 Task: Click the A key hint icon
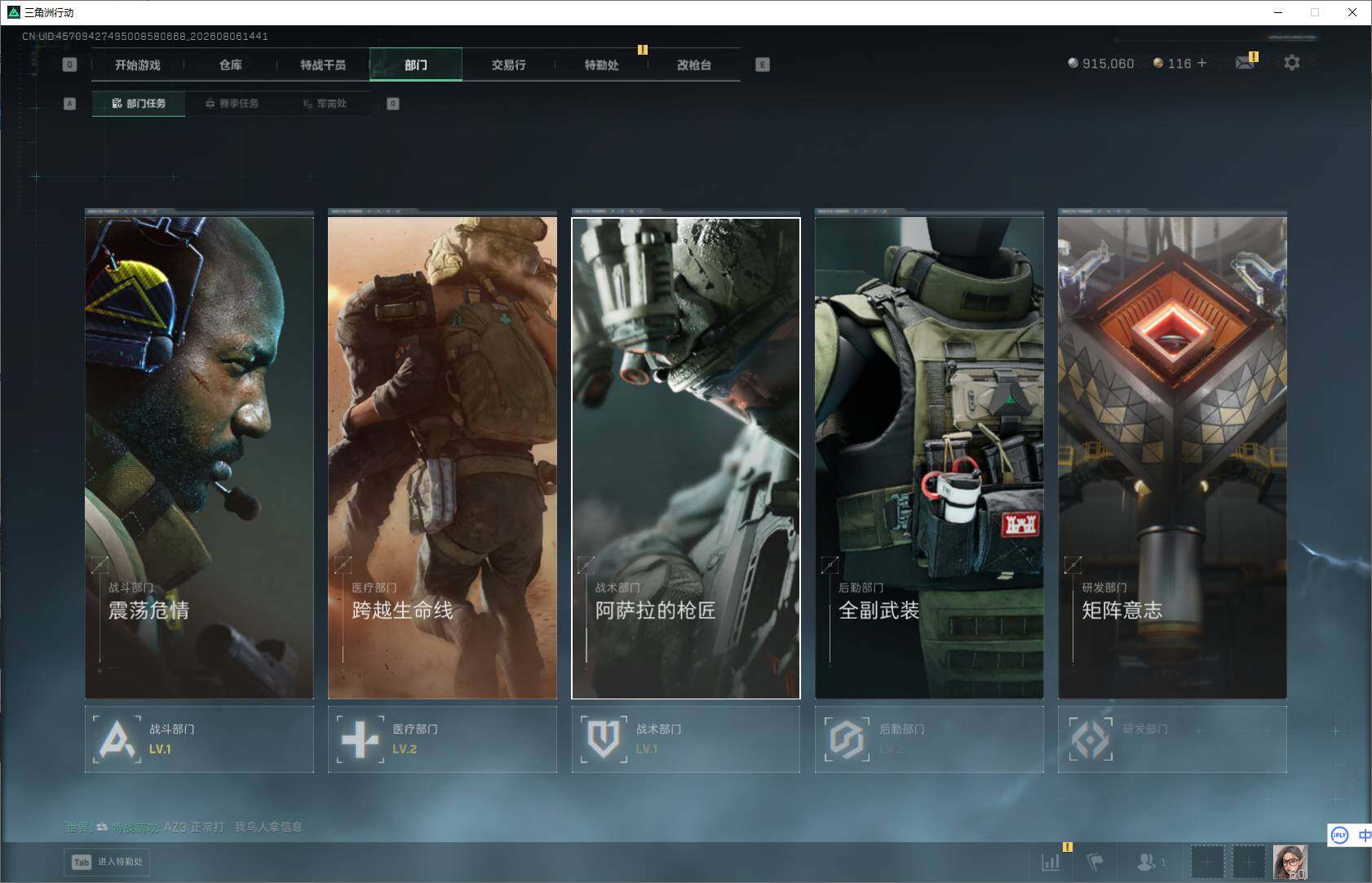pos(69,104)
